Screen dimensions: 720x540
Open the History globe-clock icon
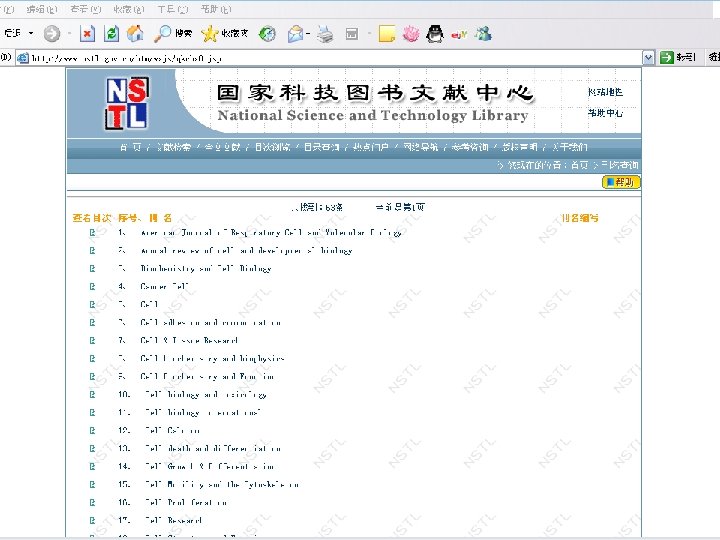pyautogui.click(x=267, y=34)
